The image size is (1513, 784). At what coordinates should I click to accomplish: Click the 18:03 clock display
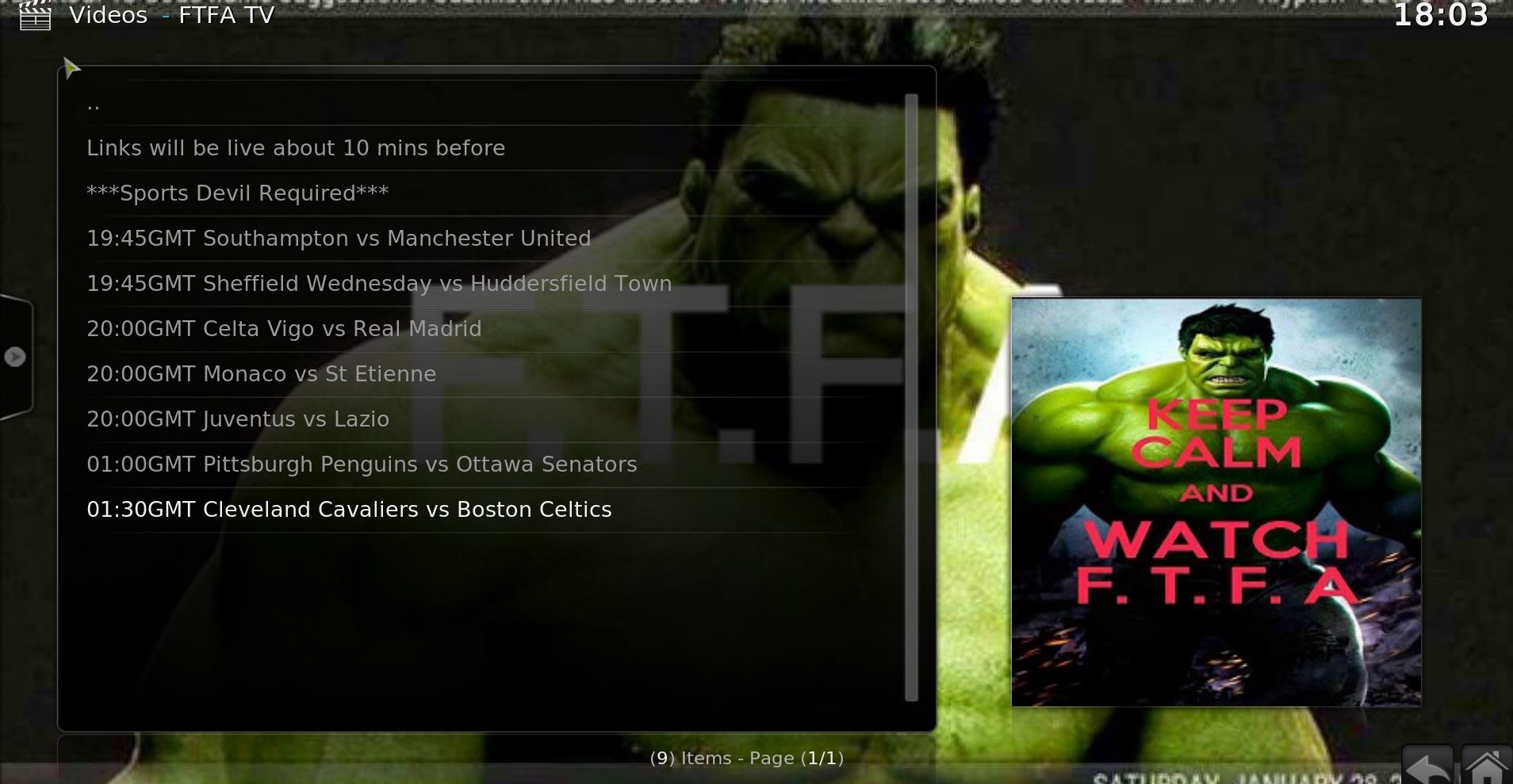[1441, 15]
